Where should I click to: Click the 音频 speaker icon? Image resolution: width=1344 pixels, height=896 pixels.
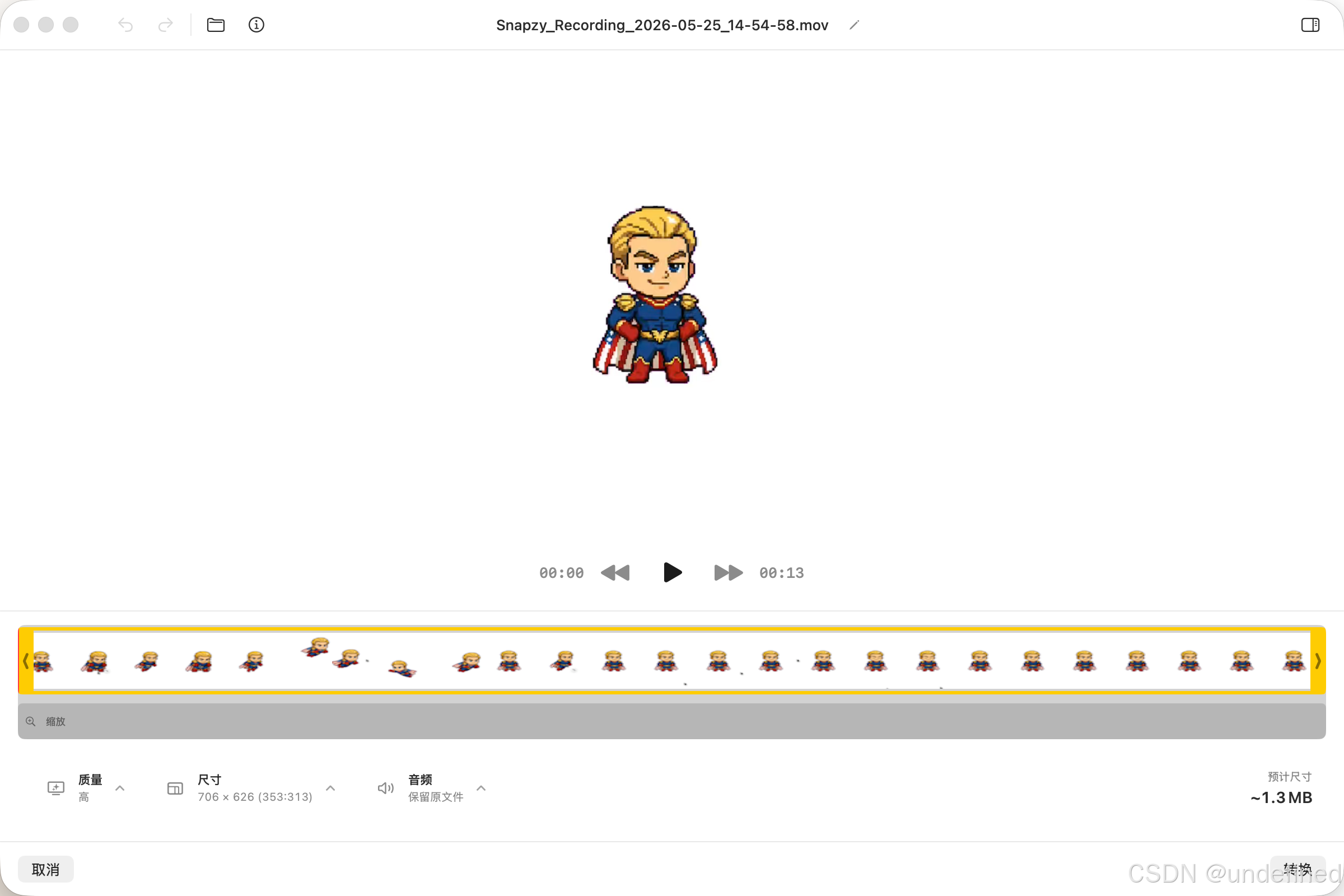[x=386, y=788]
